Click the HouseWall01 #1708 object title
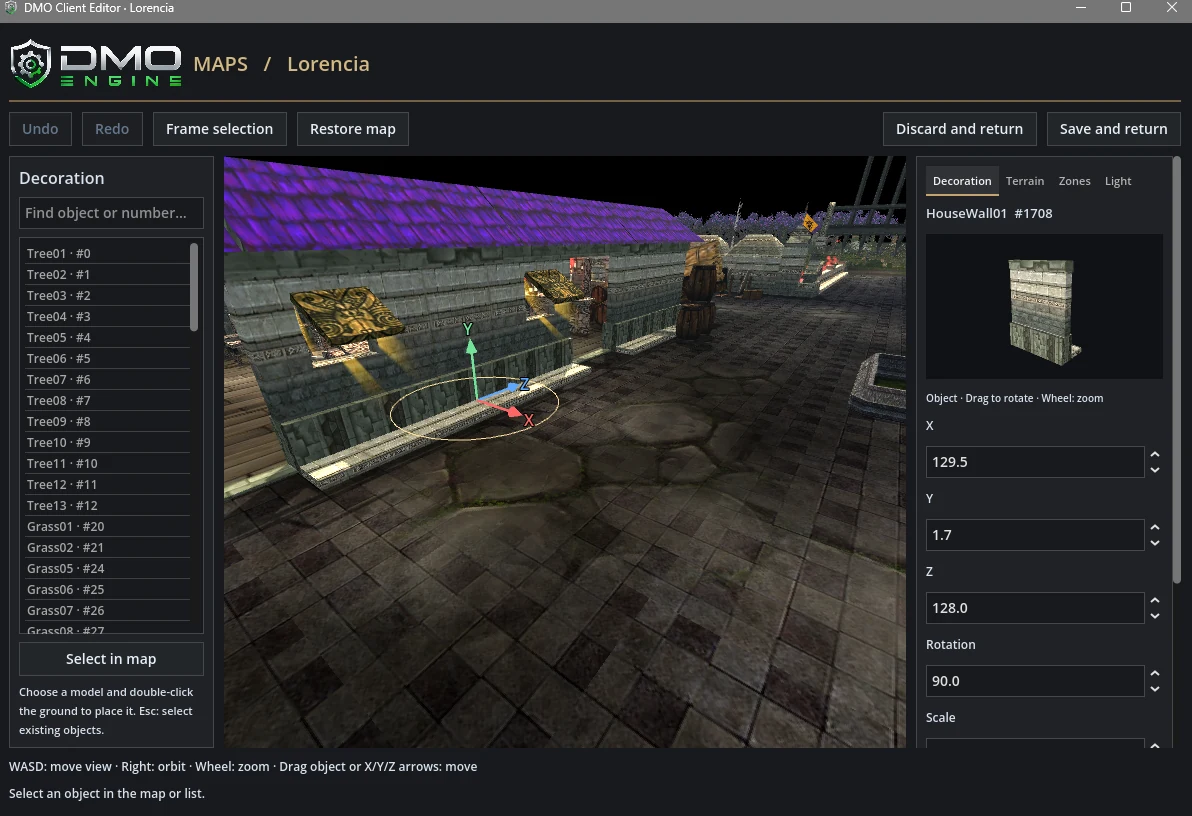The height and width of the screenshot is (816, 1192). pos(989,214)
